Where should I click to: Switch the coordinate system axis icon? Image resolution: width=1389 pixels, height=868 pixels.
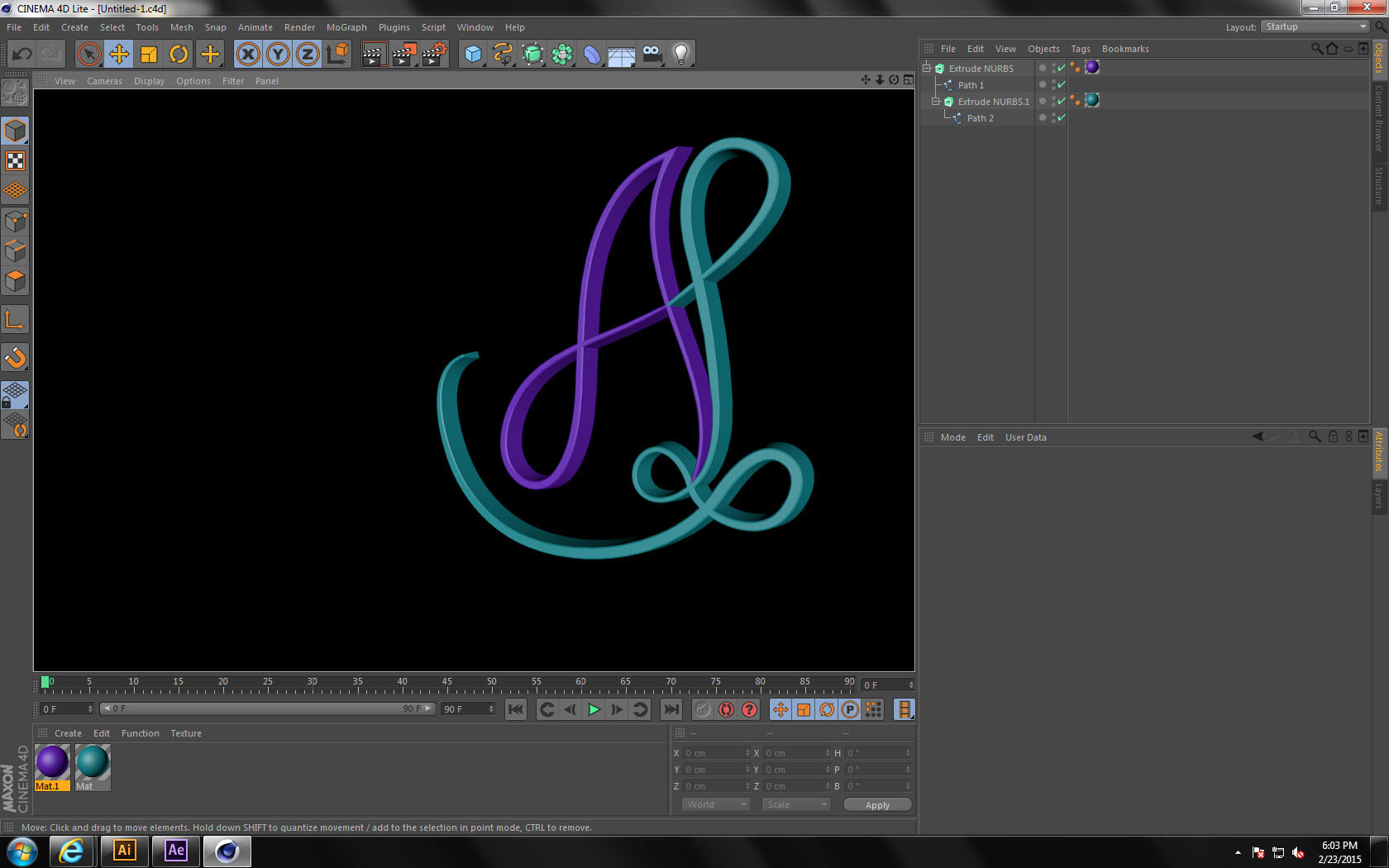pyautogui.click(x=337, y=55)
